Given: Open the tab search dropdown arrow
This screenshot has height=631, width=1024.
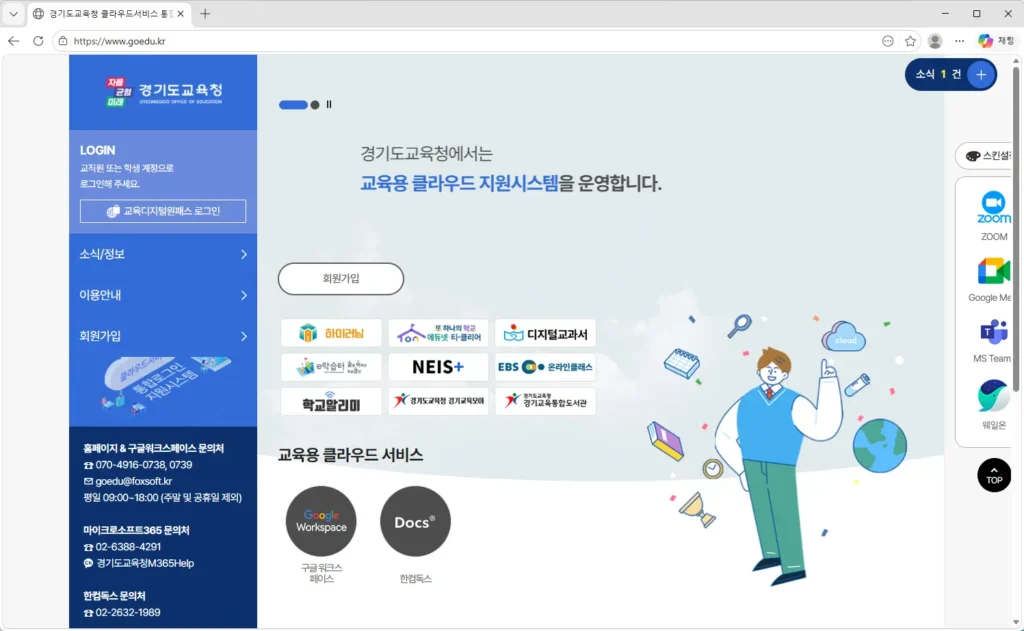Looking at the screenshot, I should tap(13, 14).
